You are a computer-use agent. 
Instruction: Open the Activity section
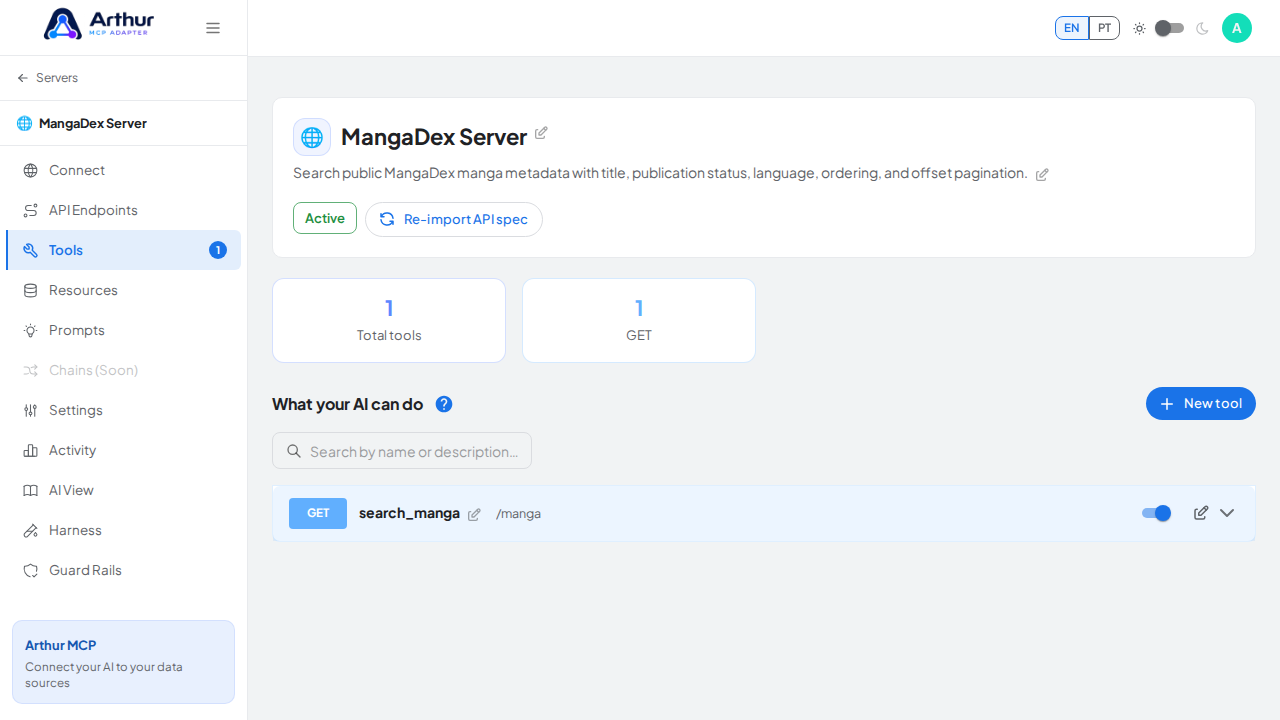coord(123,450)
